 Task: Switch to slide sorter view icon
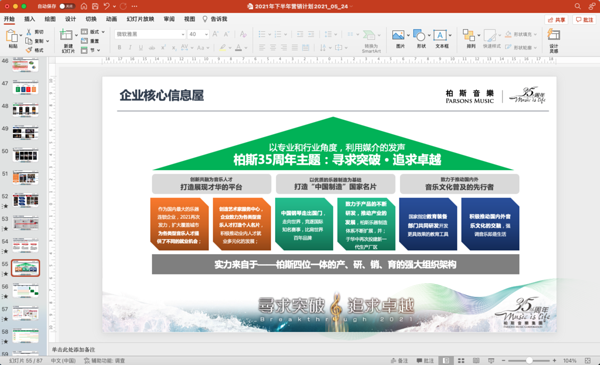pyautogui.click(x=461, y=360)
